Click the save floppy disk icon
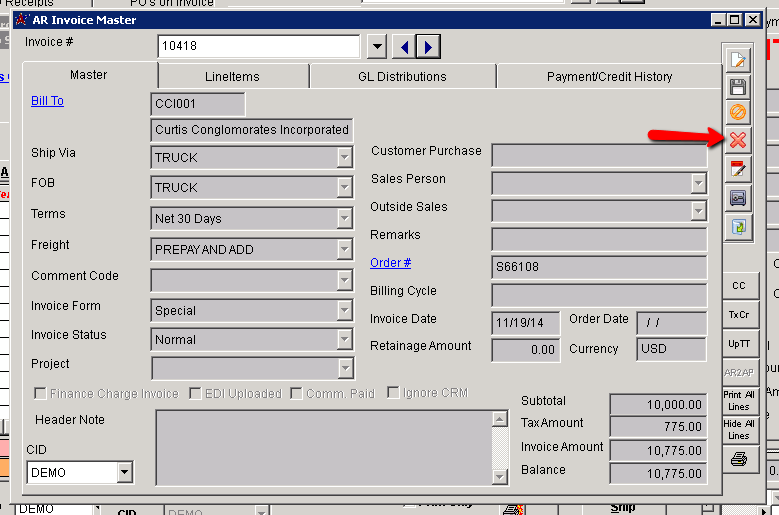Viewport: 779px width, 515px height. click(x=738, y=87)
